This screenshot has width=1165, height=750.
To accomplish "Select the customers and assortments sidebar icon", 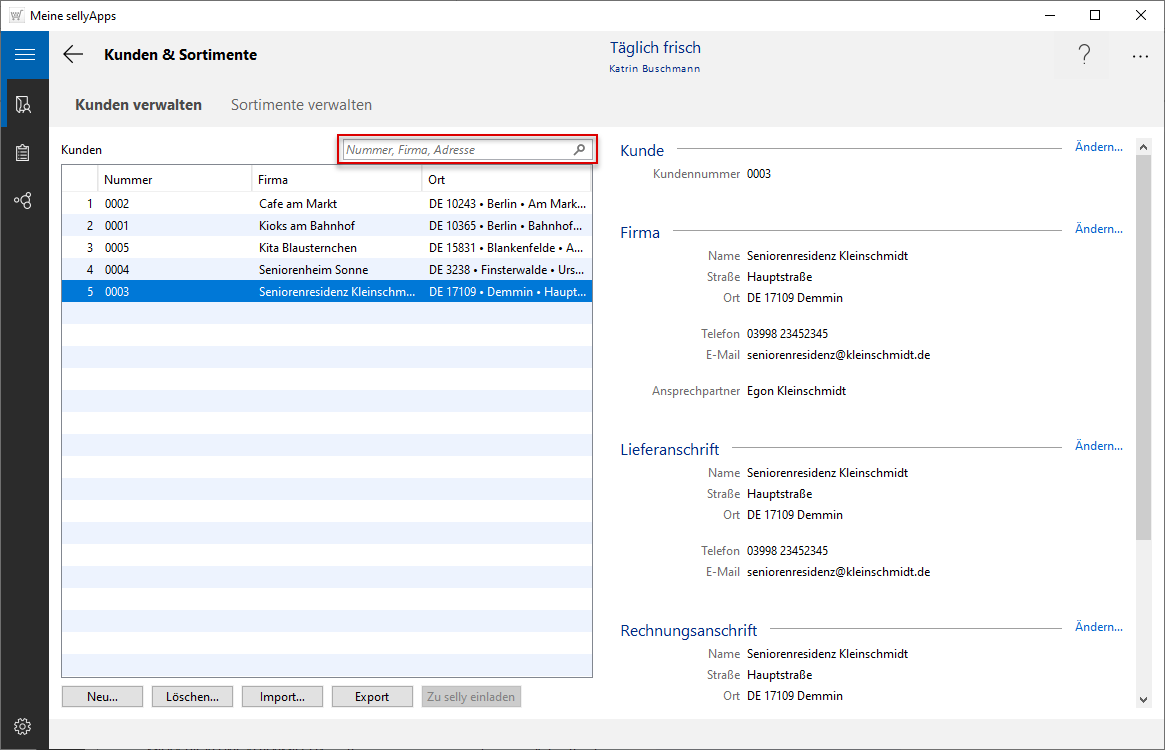I will pos(24,104).
